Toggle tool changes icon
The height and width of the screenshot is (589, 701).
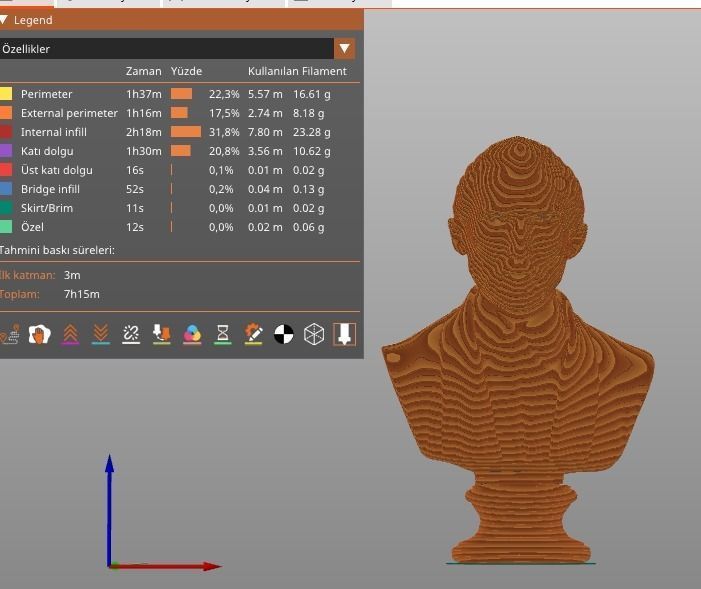[161, 334]
